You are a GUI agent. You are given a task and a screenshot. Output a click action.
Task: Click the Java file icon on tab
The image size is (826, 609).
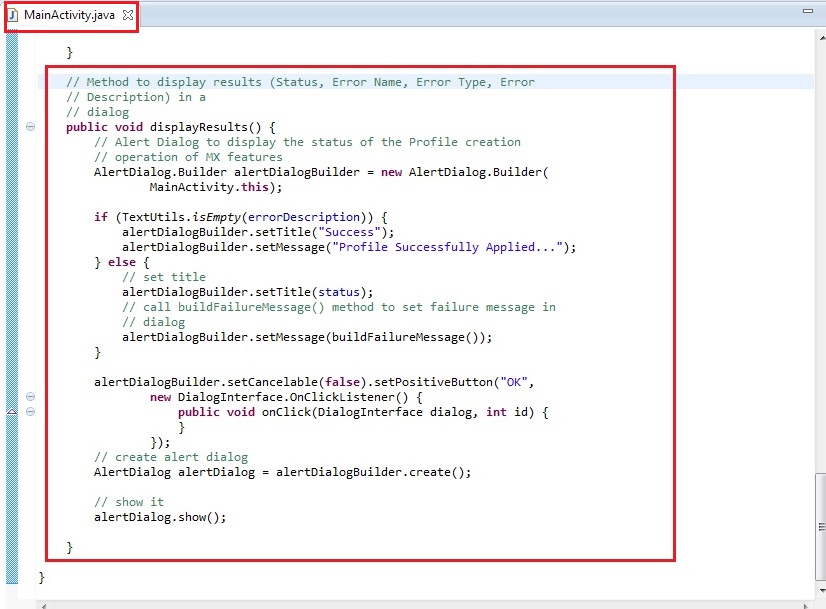point(13,16)
